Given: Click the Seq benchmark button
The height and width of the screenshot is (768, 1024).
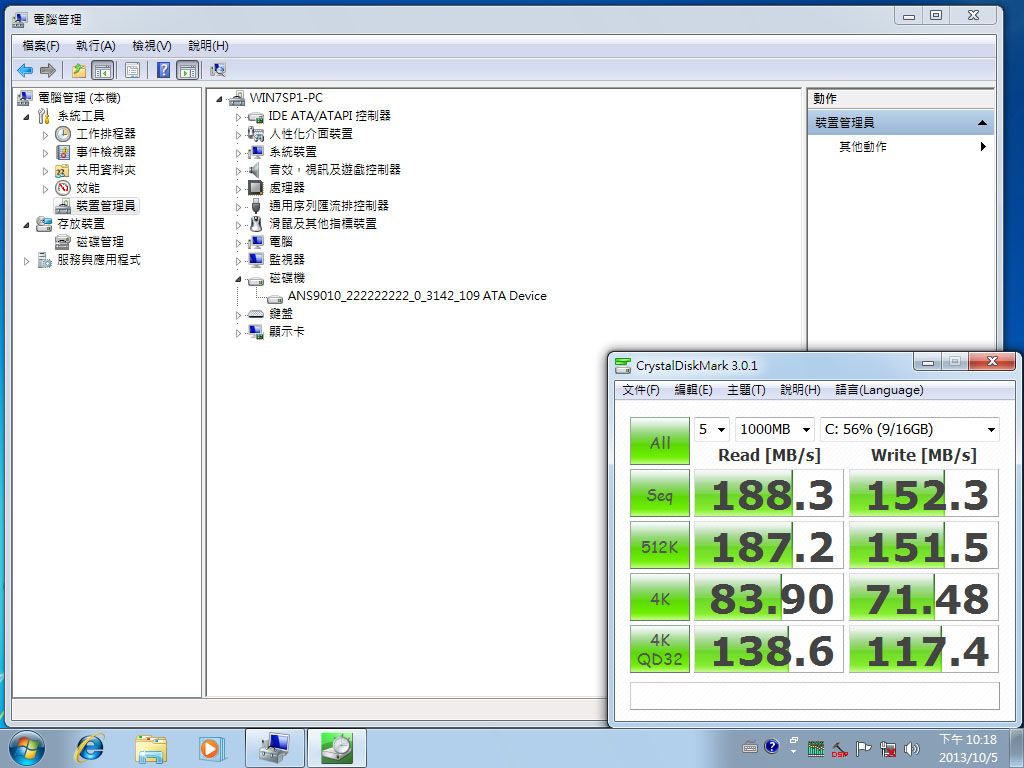Looking at the screenshot, I should click(x=660, y=494).
